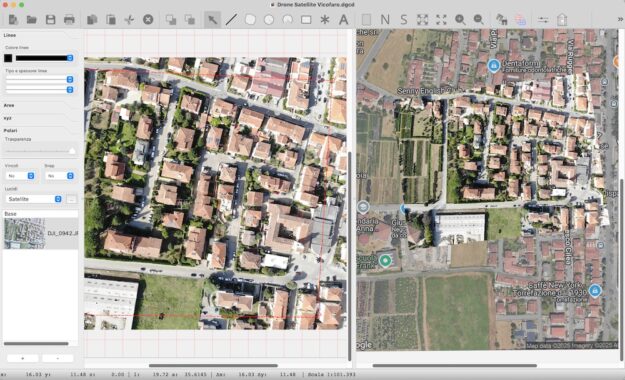This screenshot has width=625, height=380.
Task: Select the Line drawing tool
Action: click(231, 20)
